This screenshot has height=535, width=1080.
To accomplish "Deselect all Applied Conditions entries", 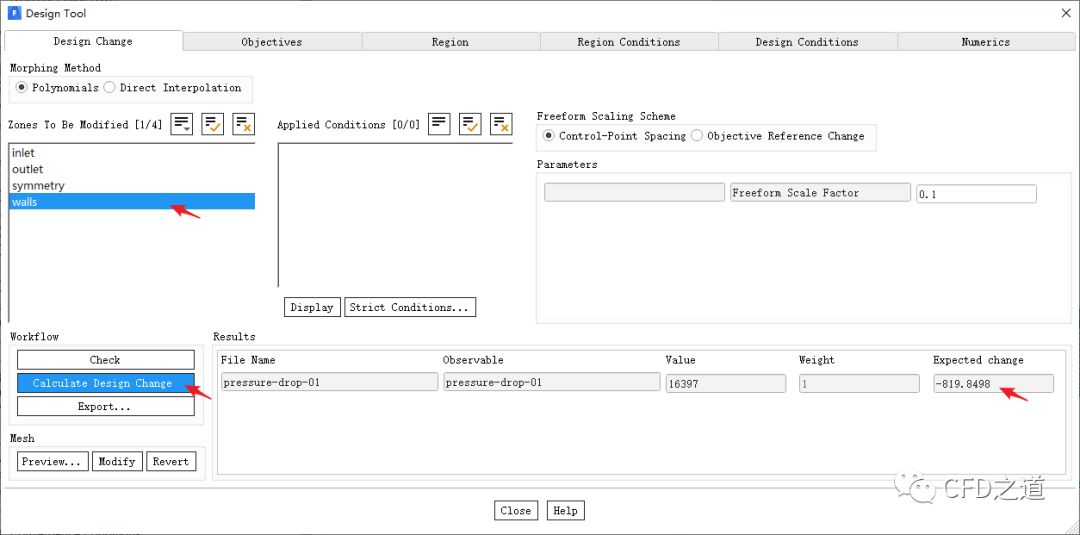I will [x=501, y=125].
